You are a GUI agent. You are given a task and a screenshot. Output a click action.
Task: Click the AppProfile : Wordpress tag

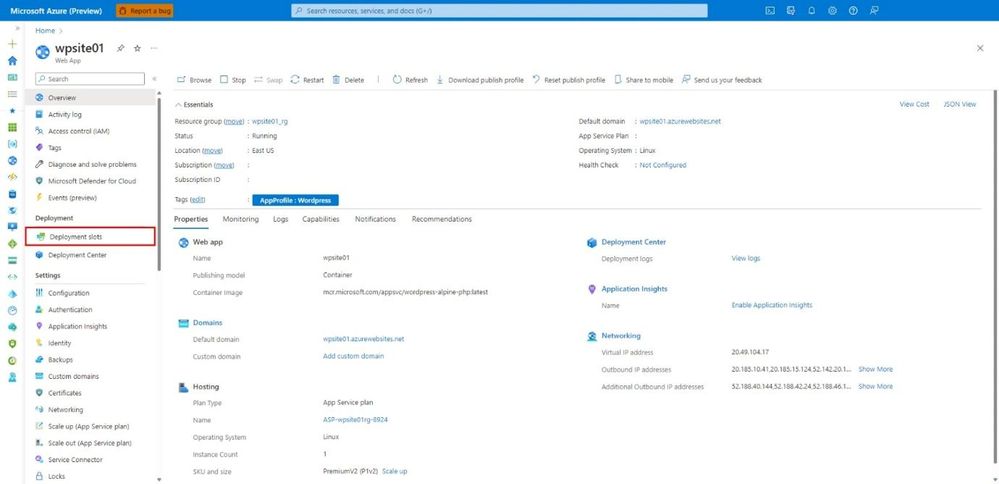tap(296, 201)
